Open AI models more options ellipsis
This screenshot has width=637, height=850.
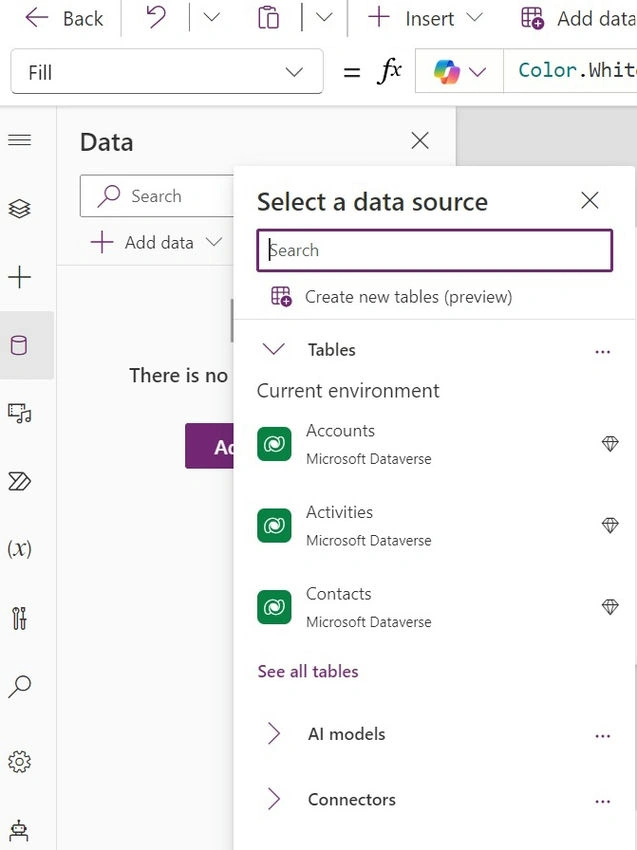point(602,736)
